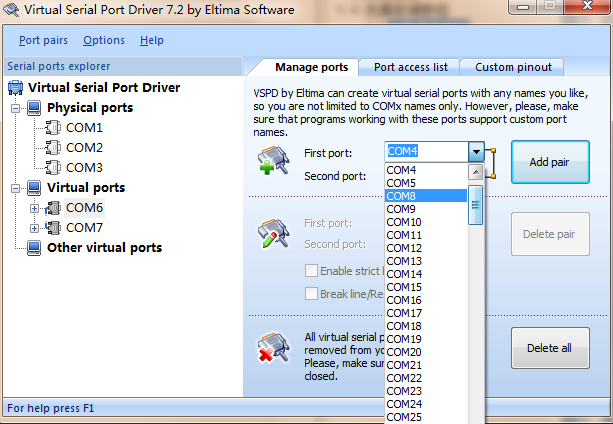
Task: Open the Port pairs menu
Action: (44, 40)
